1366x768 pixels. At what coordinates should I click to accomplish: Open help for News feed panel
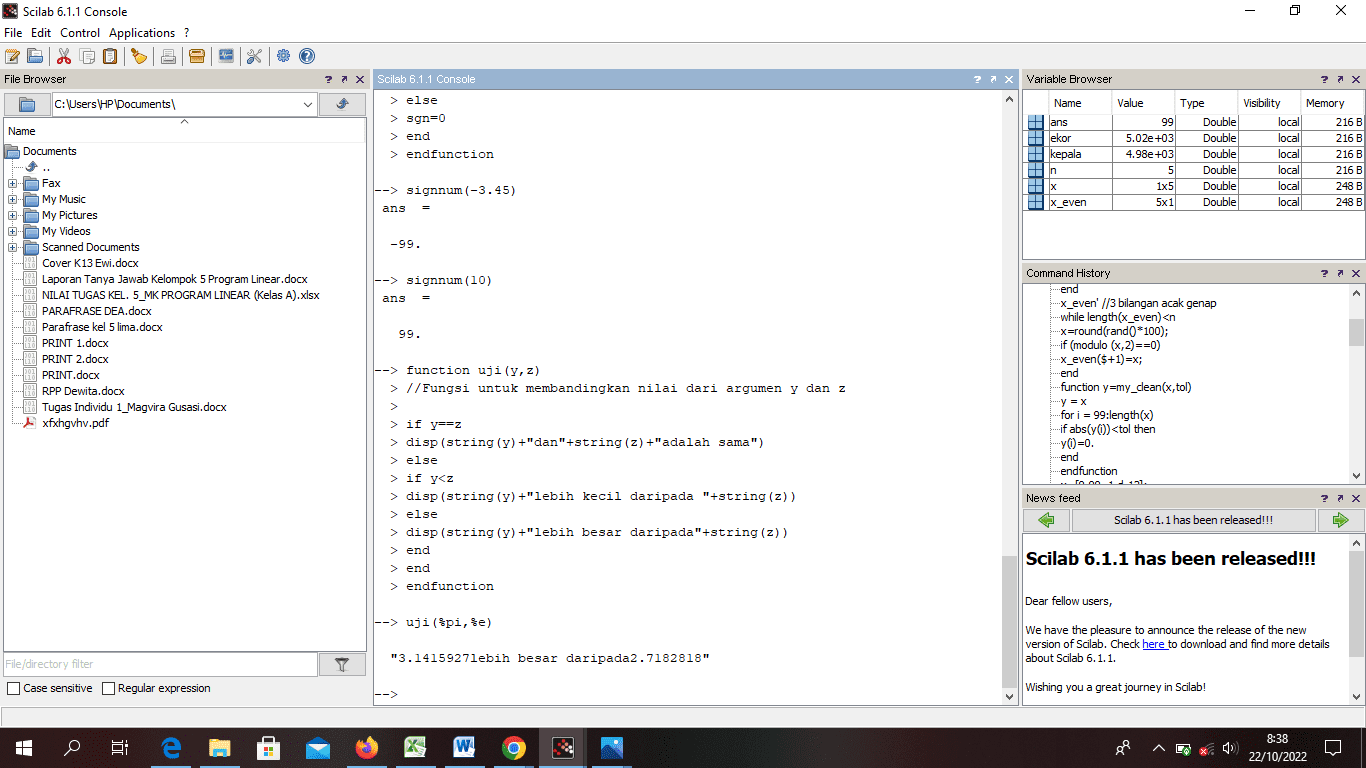tap(1324, 498)
